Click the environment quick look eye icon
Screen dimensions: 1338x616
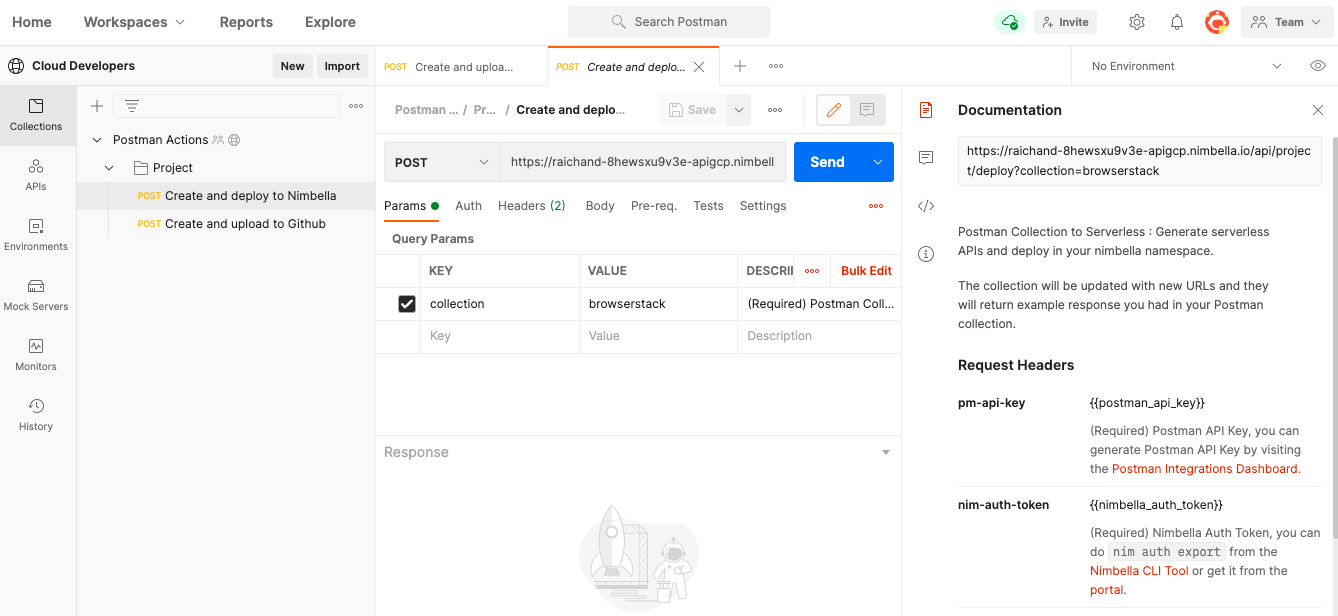(x=1318, y=66)
